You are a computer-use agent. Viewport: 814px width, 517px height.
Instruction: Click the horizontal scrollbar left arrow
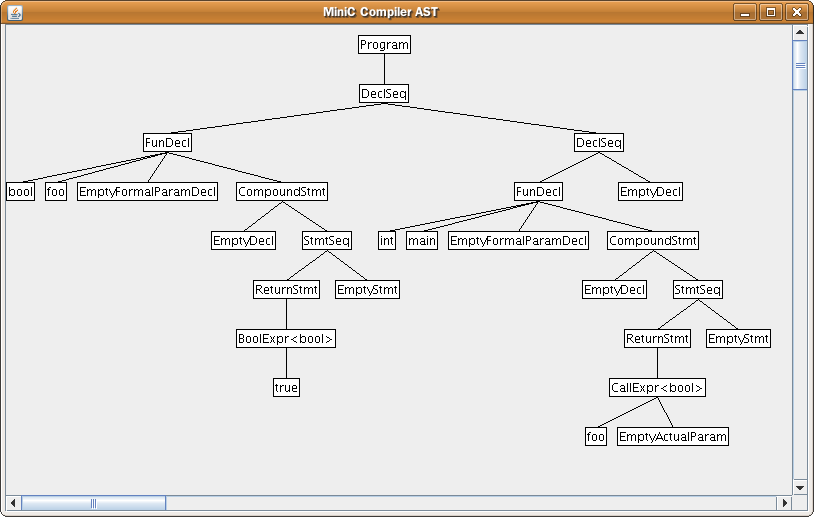[14, 502]
